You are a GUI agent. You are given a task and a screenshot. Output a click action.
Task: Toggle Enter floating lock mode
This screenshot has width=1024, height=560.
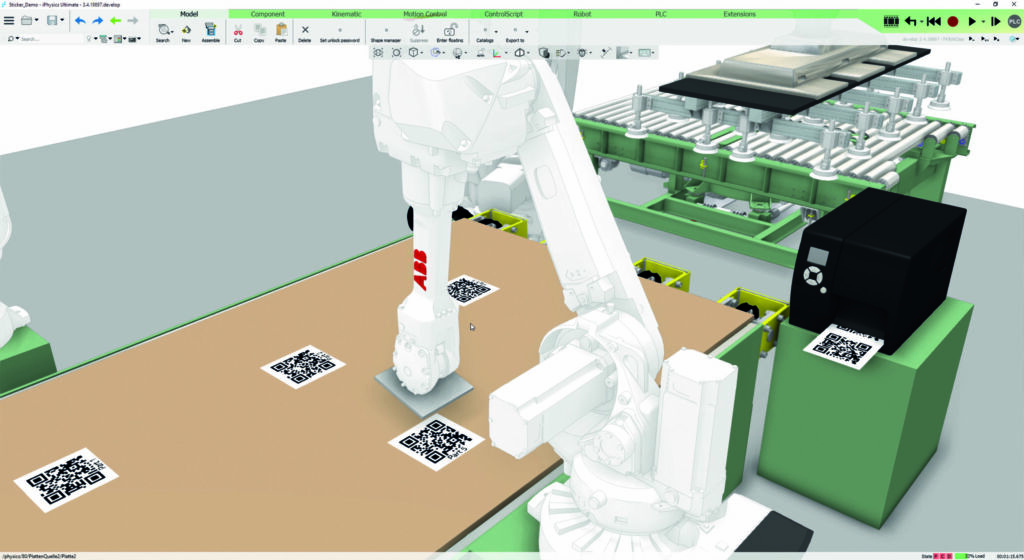(x=450, y=33)
